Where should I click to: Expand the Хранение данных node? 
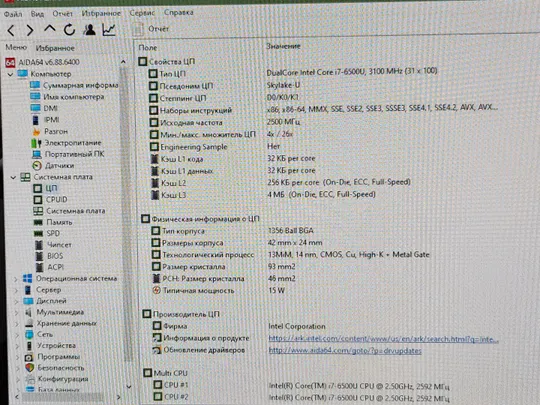point(17,324)
